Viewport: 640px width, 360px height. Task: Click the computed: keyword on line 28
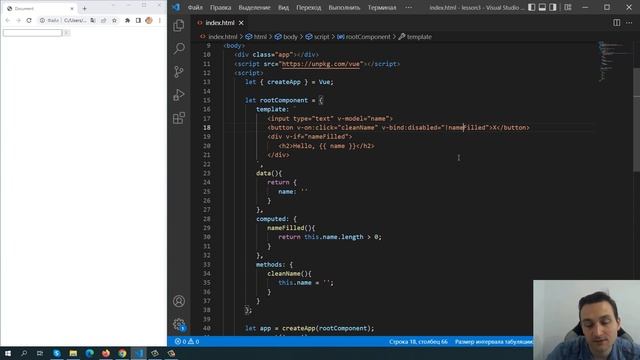(x=273, y=219)
